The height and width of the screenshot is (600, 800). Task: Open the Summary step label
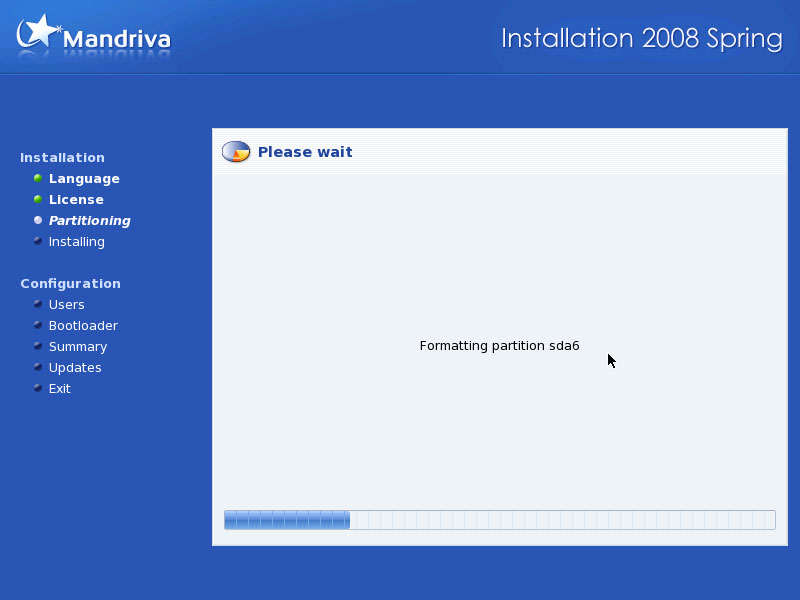tap(77, 347)
